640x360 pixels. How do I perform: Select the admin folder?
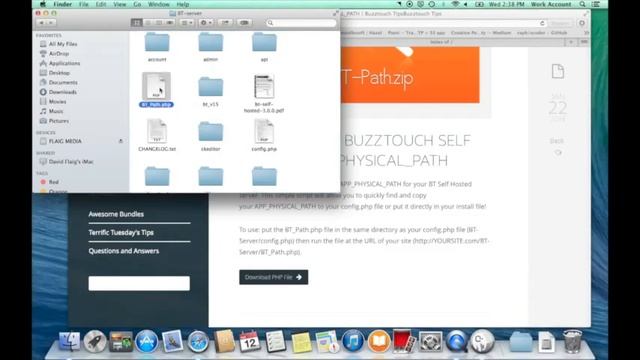(211, 47)
